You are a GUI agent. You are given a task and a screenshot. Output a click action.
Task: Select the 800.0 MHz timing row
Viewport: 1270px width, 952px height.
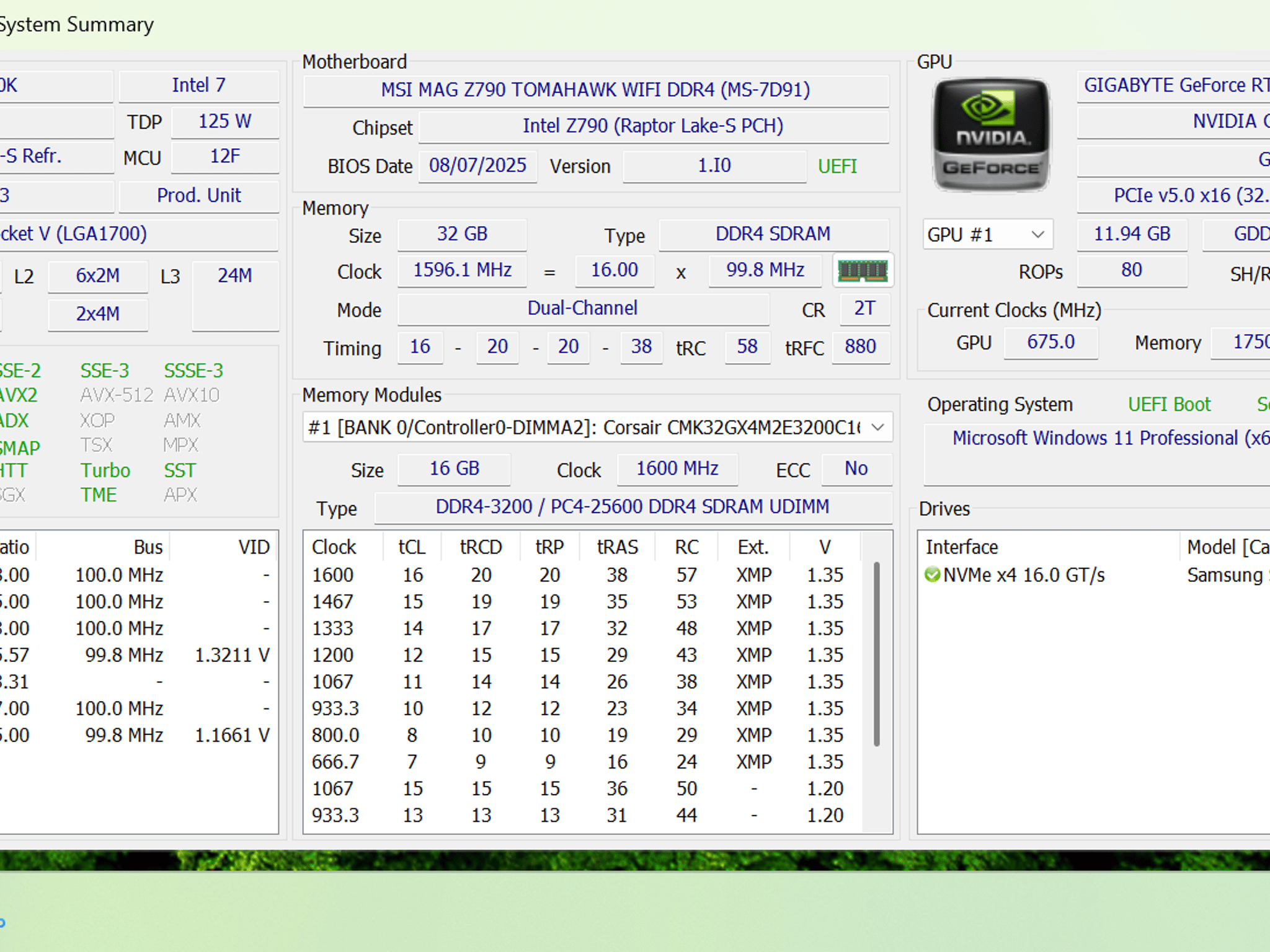tap(583, 735)
